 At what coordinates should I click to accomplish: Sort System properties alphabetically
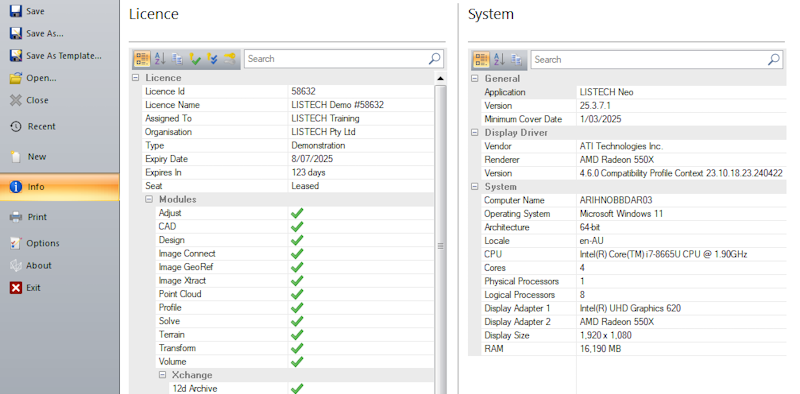point(499,60)
